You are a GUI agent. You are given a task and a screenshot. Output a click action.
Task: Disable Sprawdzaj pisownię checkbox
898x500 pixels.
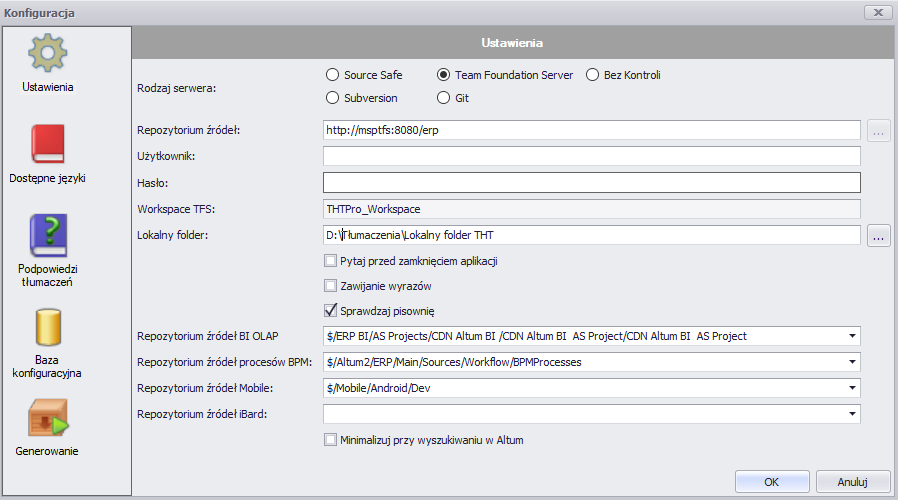330,310
